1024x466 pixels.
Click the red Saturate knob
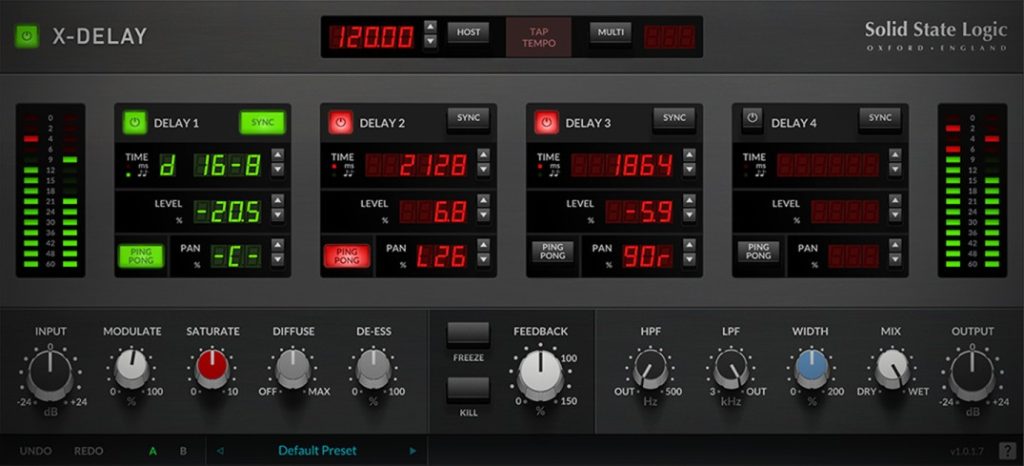tap(211, 368)
